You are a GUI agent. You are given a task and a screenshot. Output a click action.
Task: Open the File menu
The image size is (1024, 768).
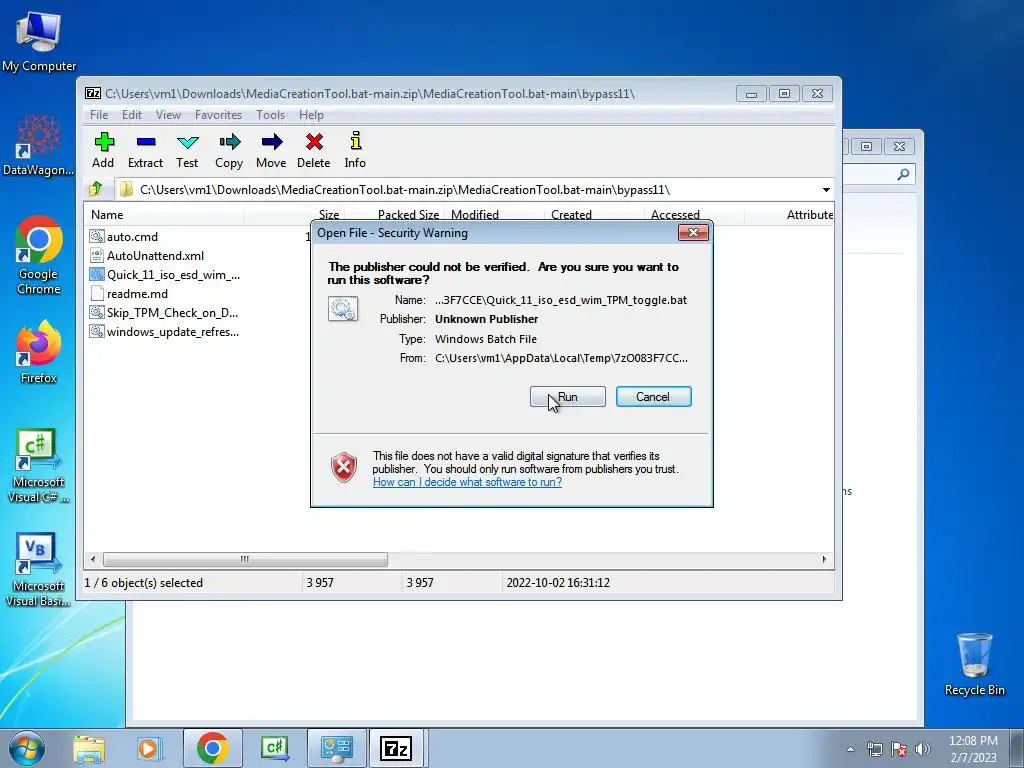pos(99,115)
